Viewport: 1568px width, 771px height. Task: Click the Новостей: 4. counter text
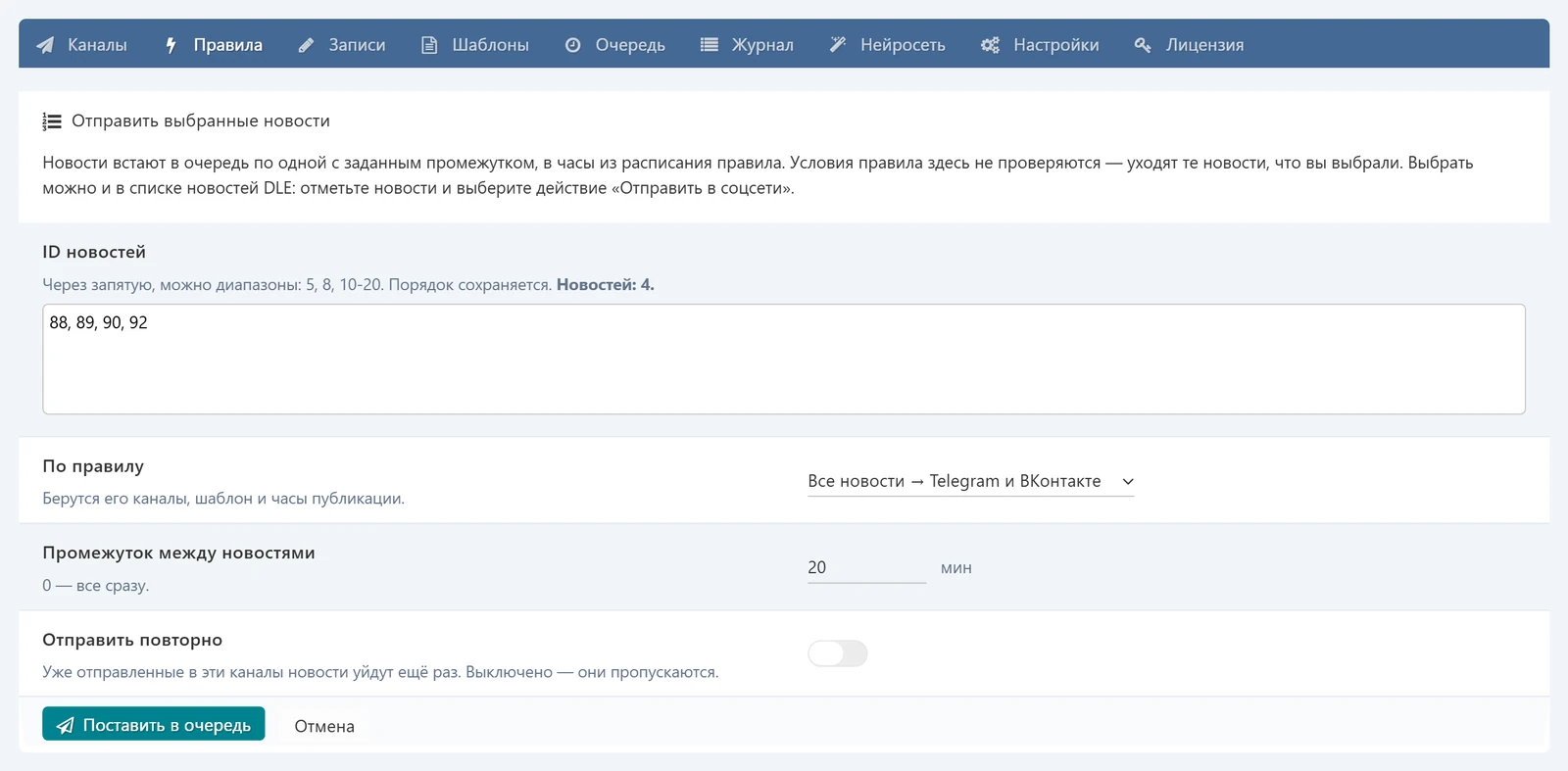(606, 285)
